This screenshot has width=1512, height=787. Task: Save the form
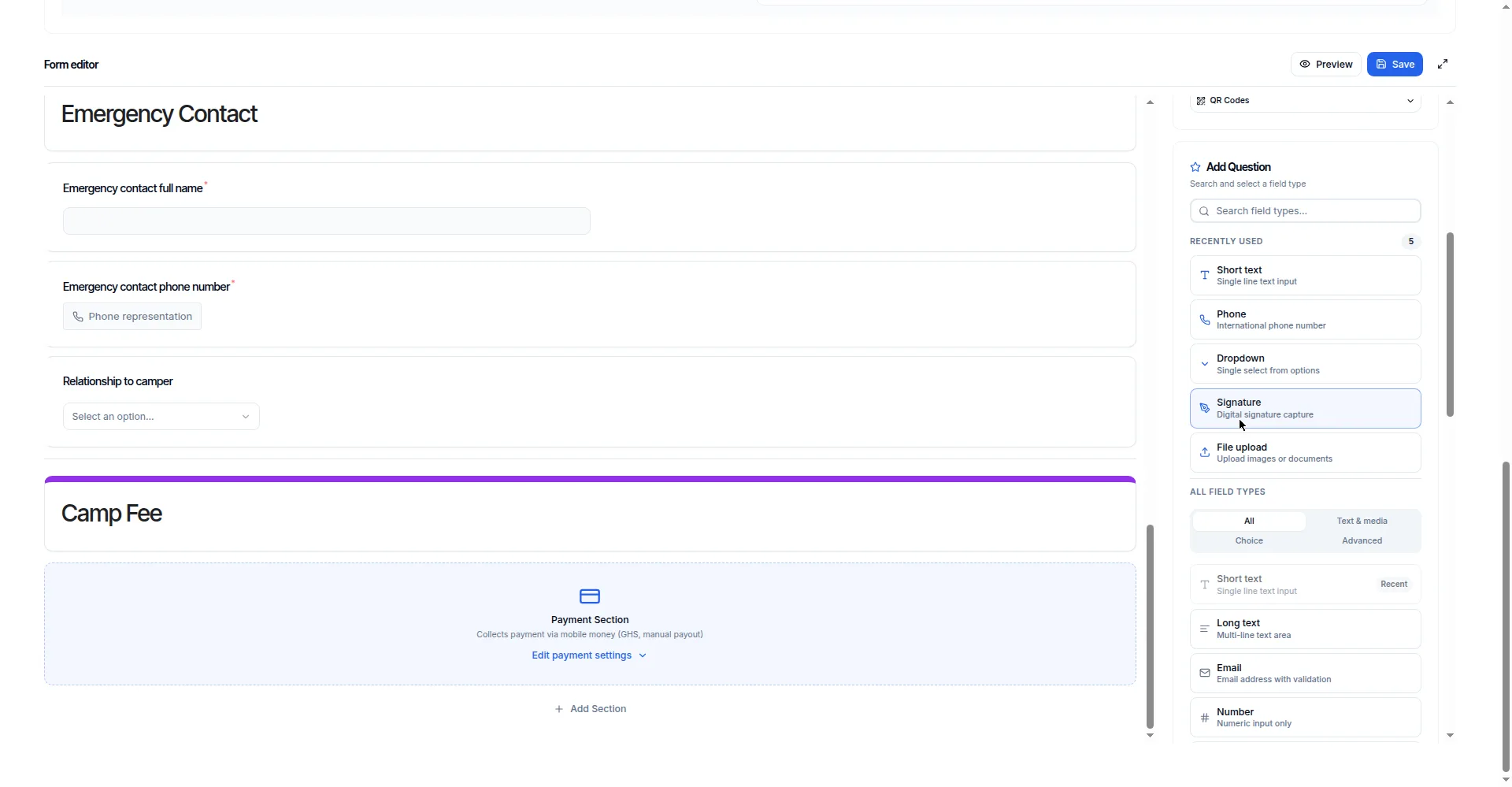pyautogui.click(x=1395, y=65)
